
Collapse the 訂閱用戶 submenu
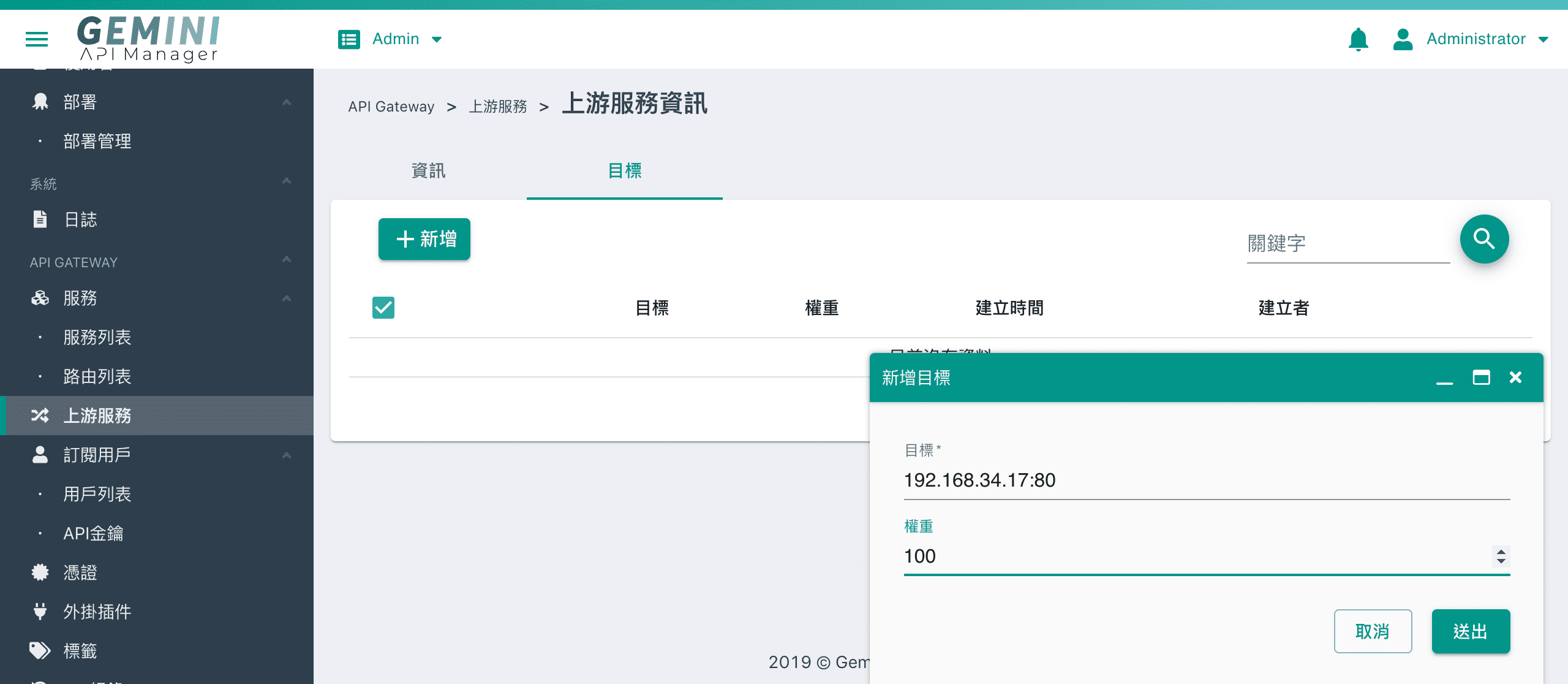(287, 455)
